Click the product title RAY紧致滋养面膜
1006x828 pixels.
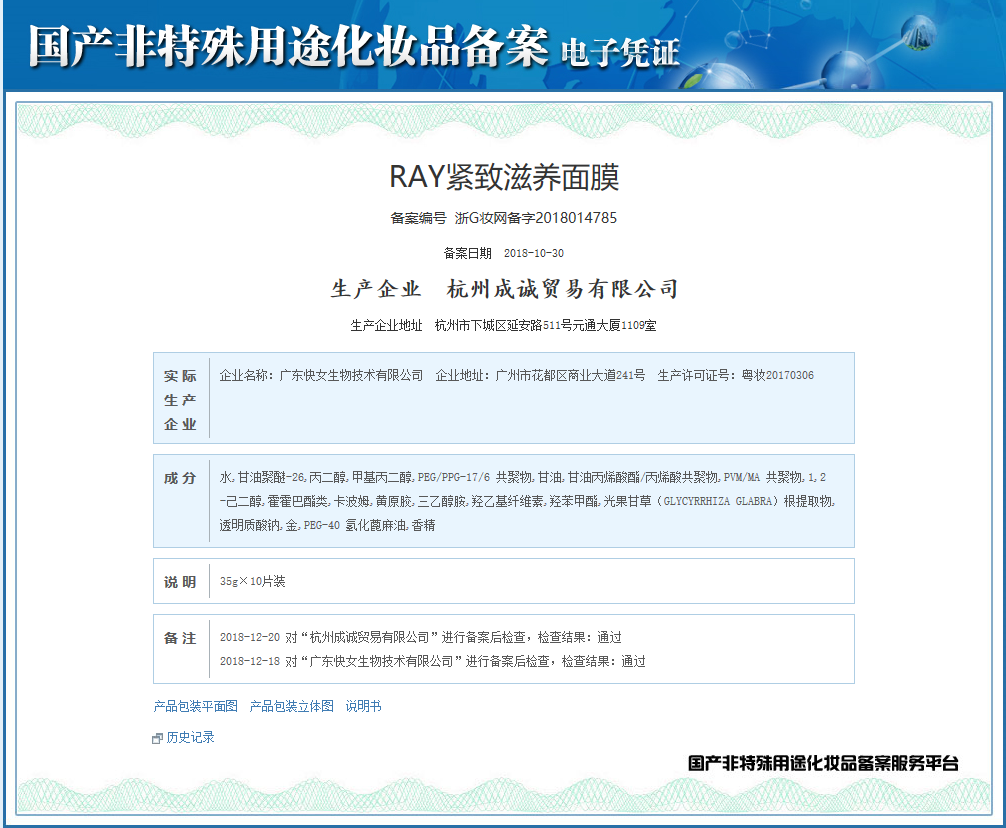[x=504, y=177]
